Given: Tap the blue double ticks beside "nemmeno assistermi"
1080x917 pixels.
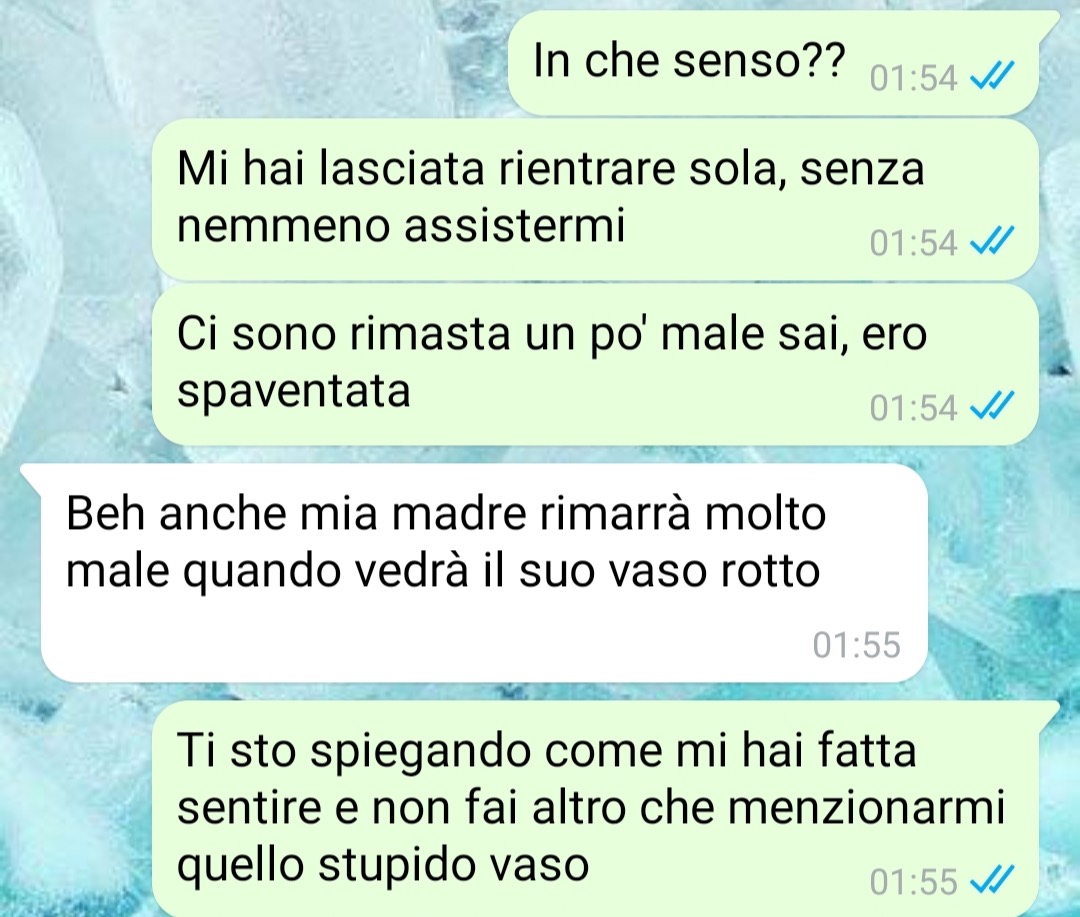Looking at the screenshot, I should click(x=992, y=241).
